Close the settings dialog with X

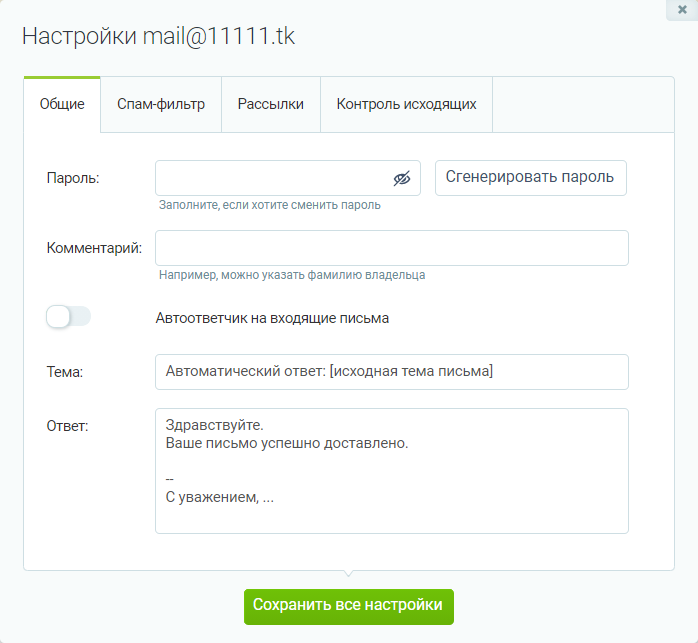click(682, 9)
